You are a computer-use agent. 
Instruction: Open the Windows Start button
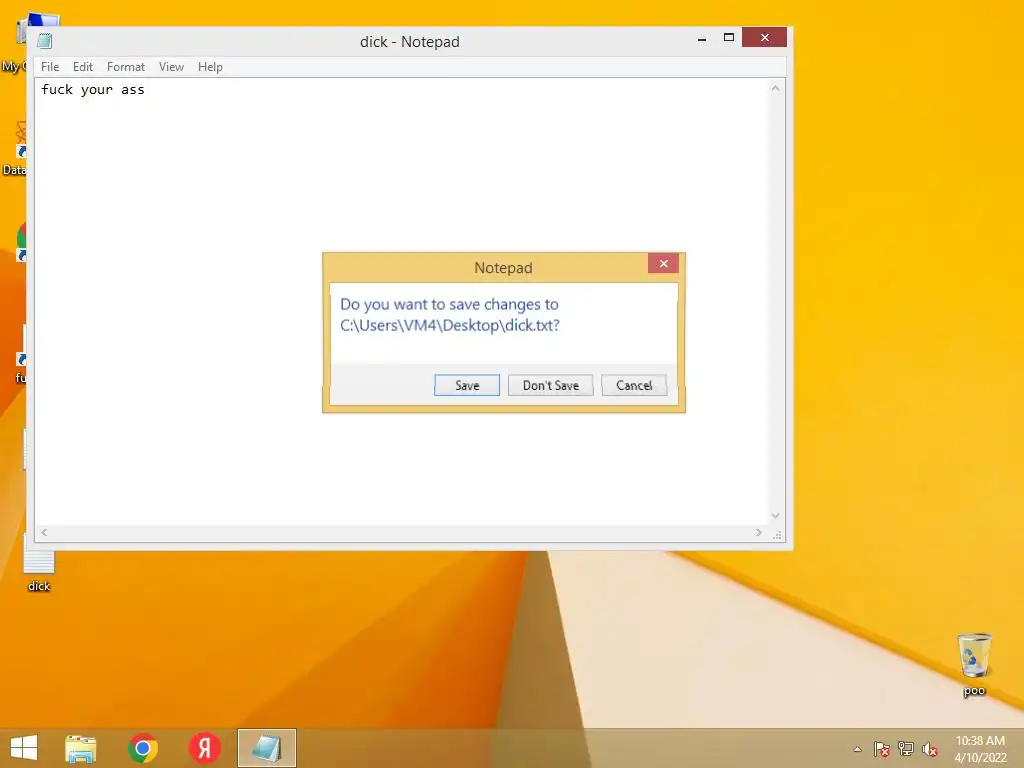coord(24,748)
